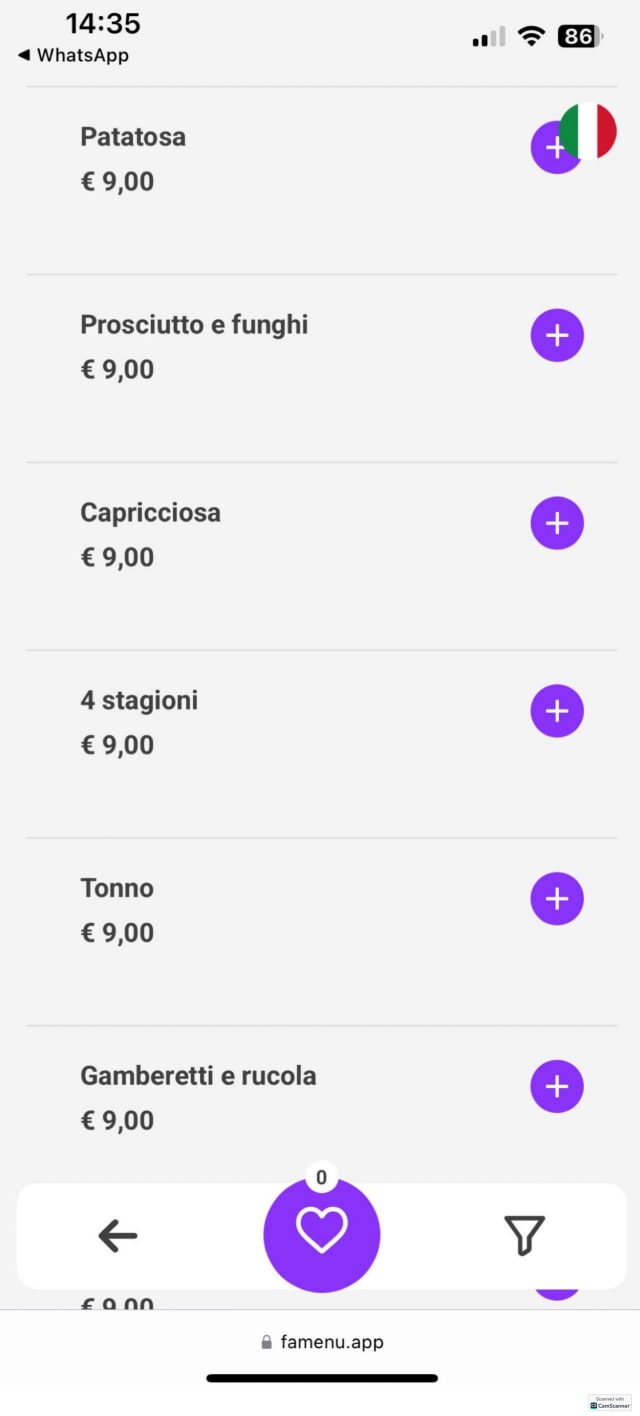Add Patatosa pizza with plus button
The width and height of the screenshot is (640, 1416).
coord(548,148)
